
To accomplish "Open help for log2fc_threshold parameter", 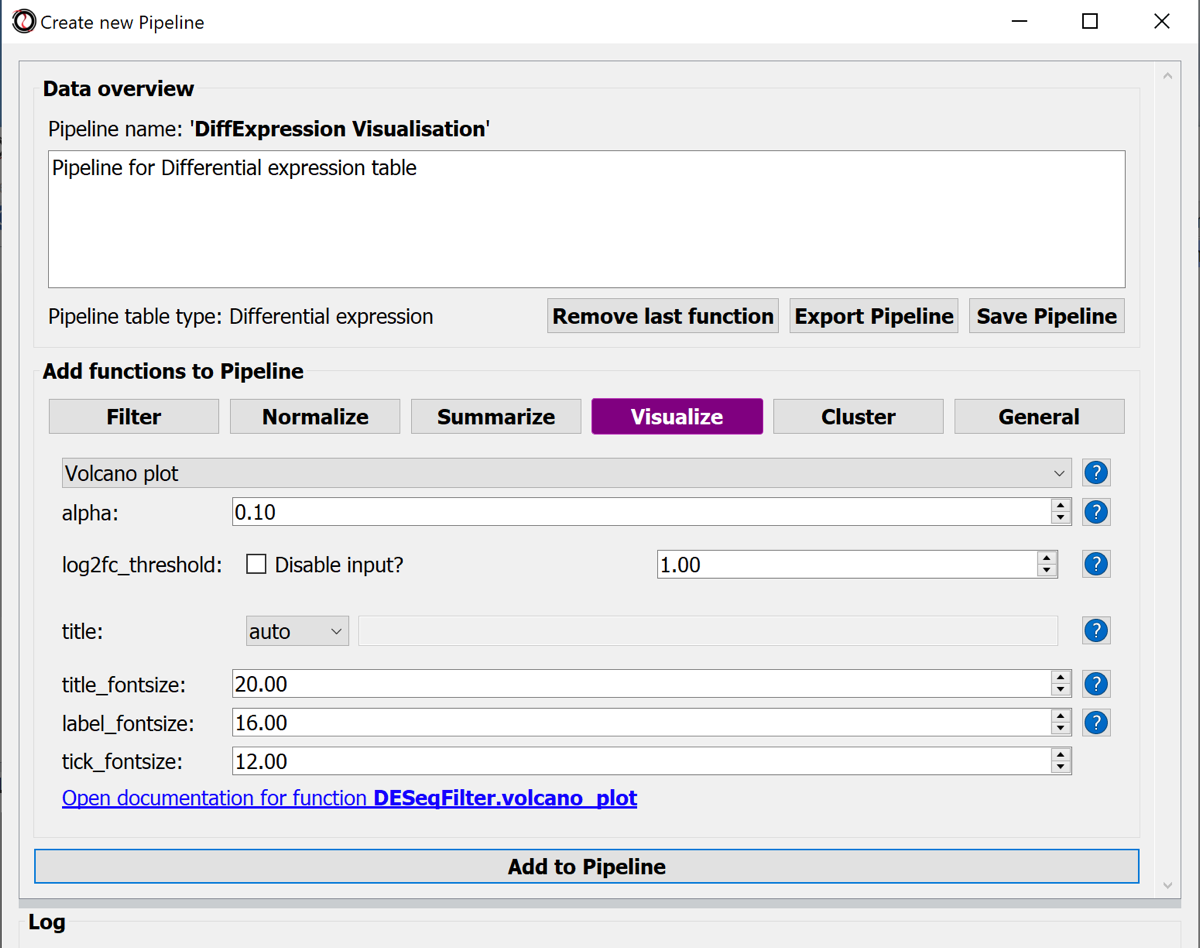I will [1096, 564].
